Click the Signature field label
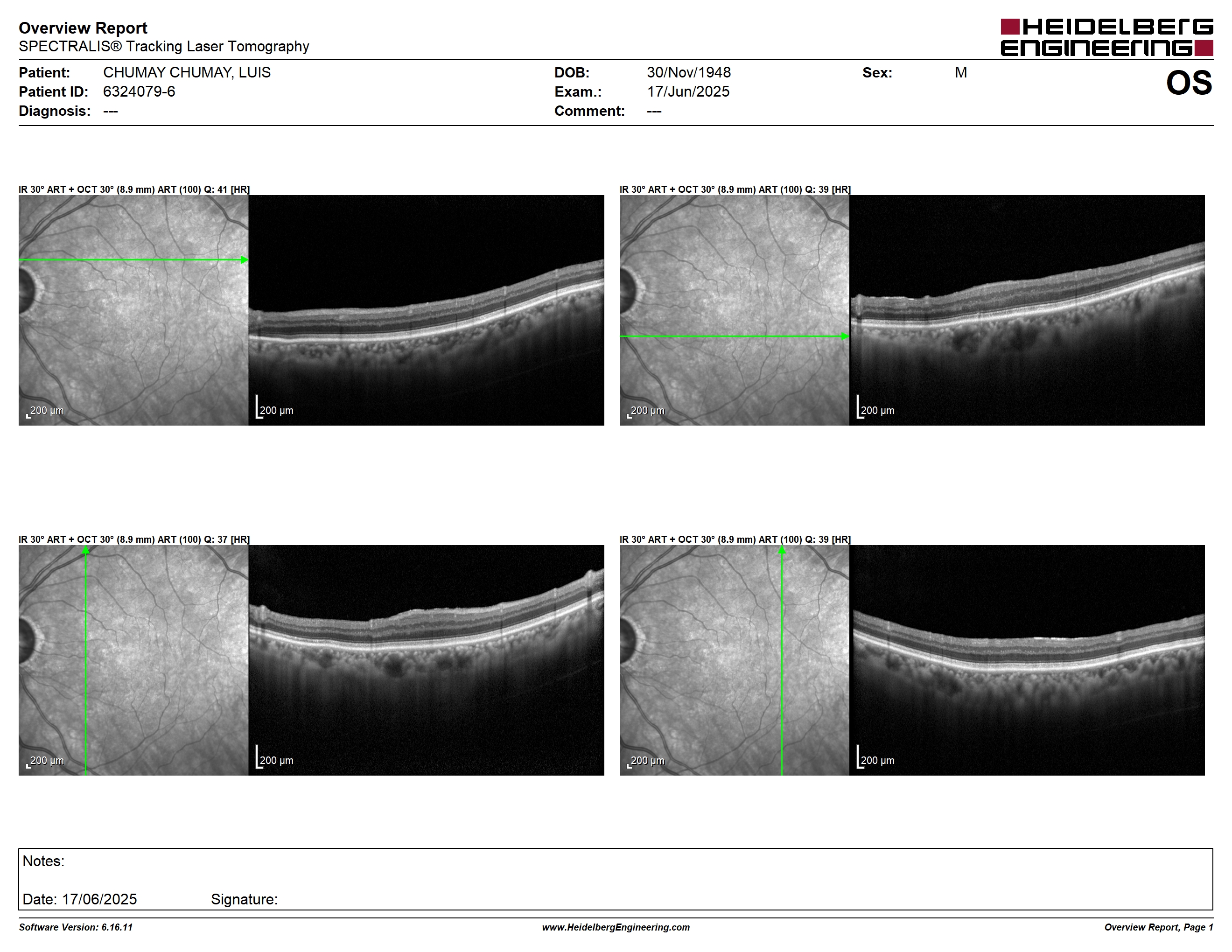 [x=244, y=900]
